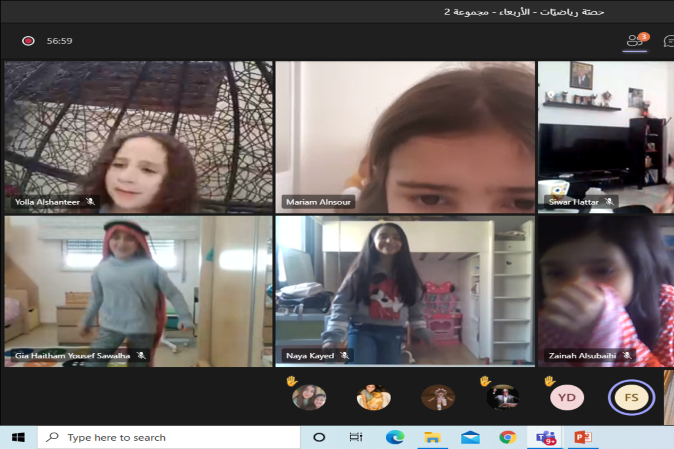Image resolution: width=674 pixels, height=449 pixels.
Task: Open the Windows Start menu
Action: click(x=18, y=437)
